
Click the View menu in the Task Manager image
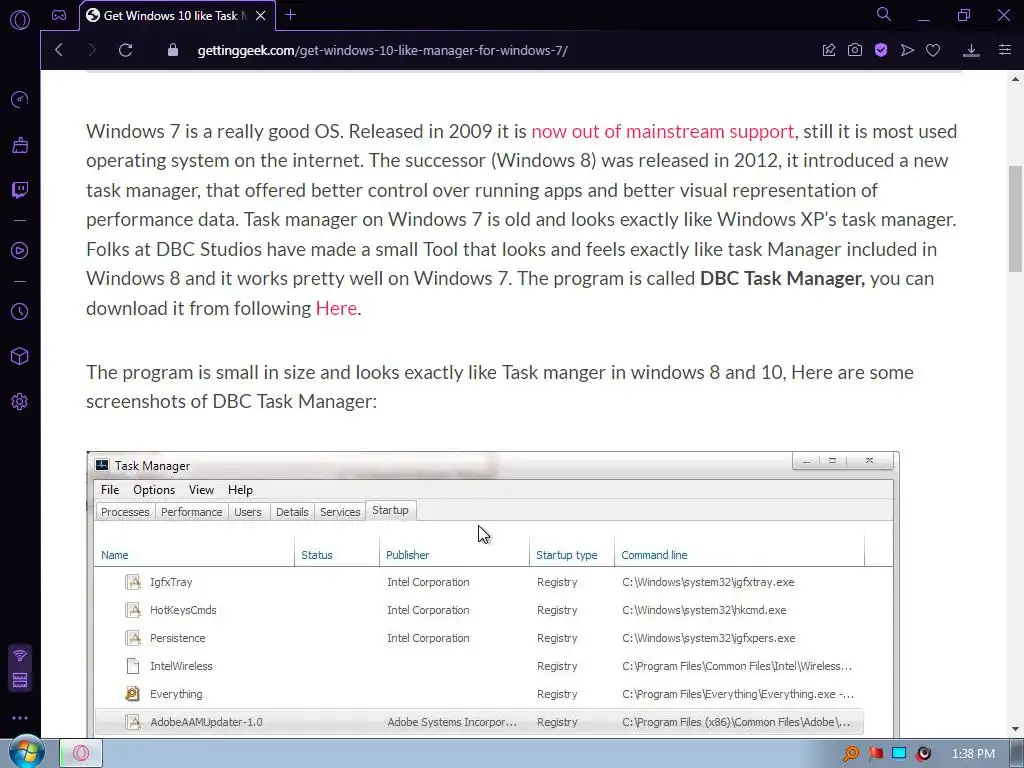coord(201,490)
